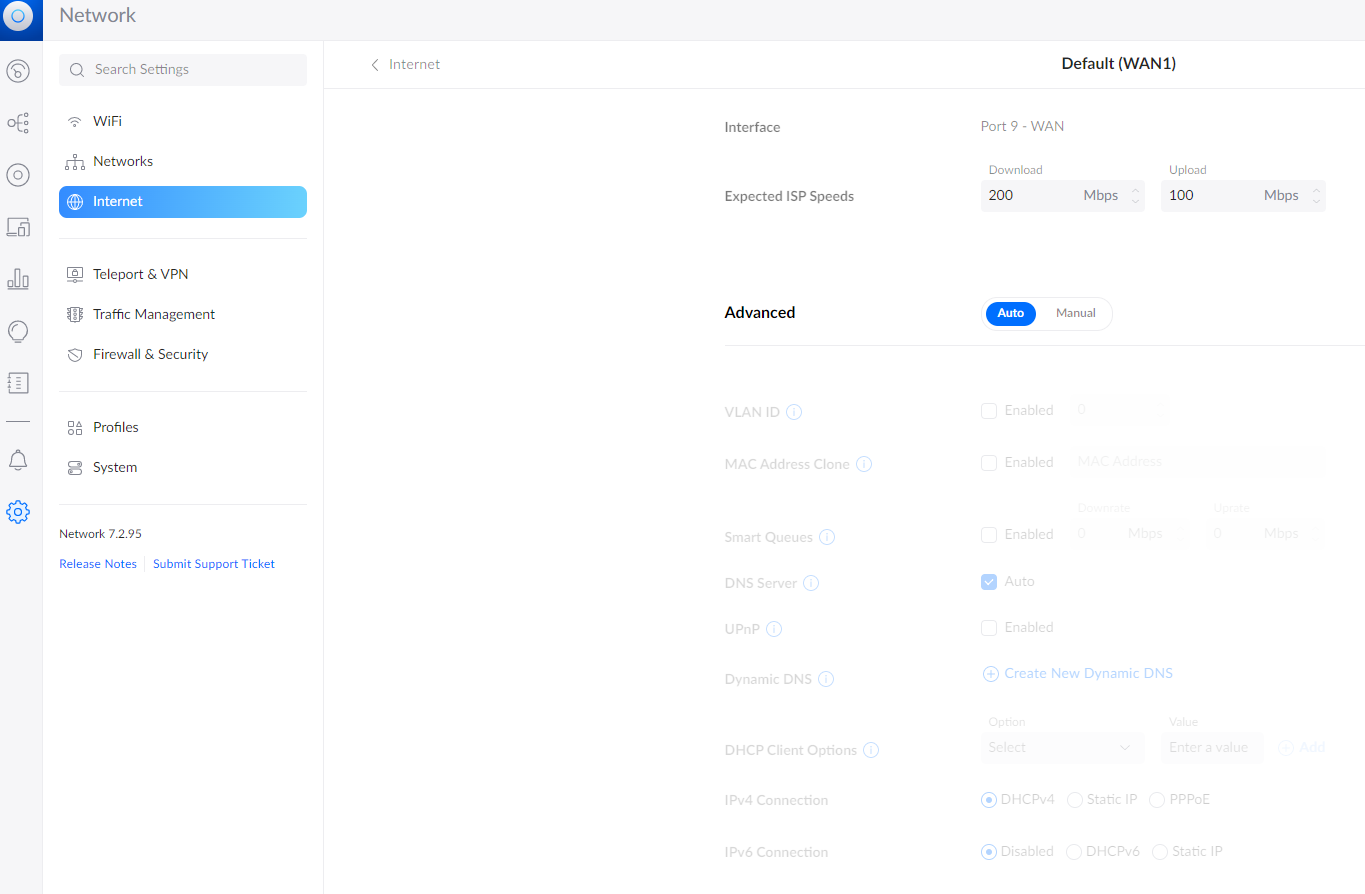The height and width of the screenshot is (894, 1365).
Task: Click the Dashboard icon in left rail
Action: [18, 71]
